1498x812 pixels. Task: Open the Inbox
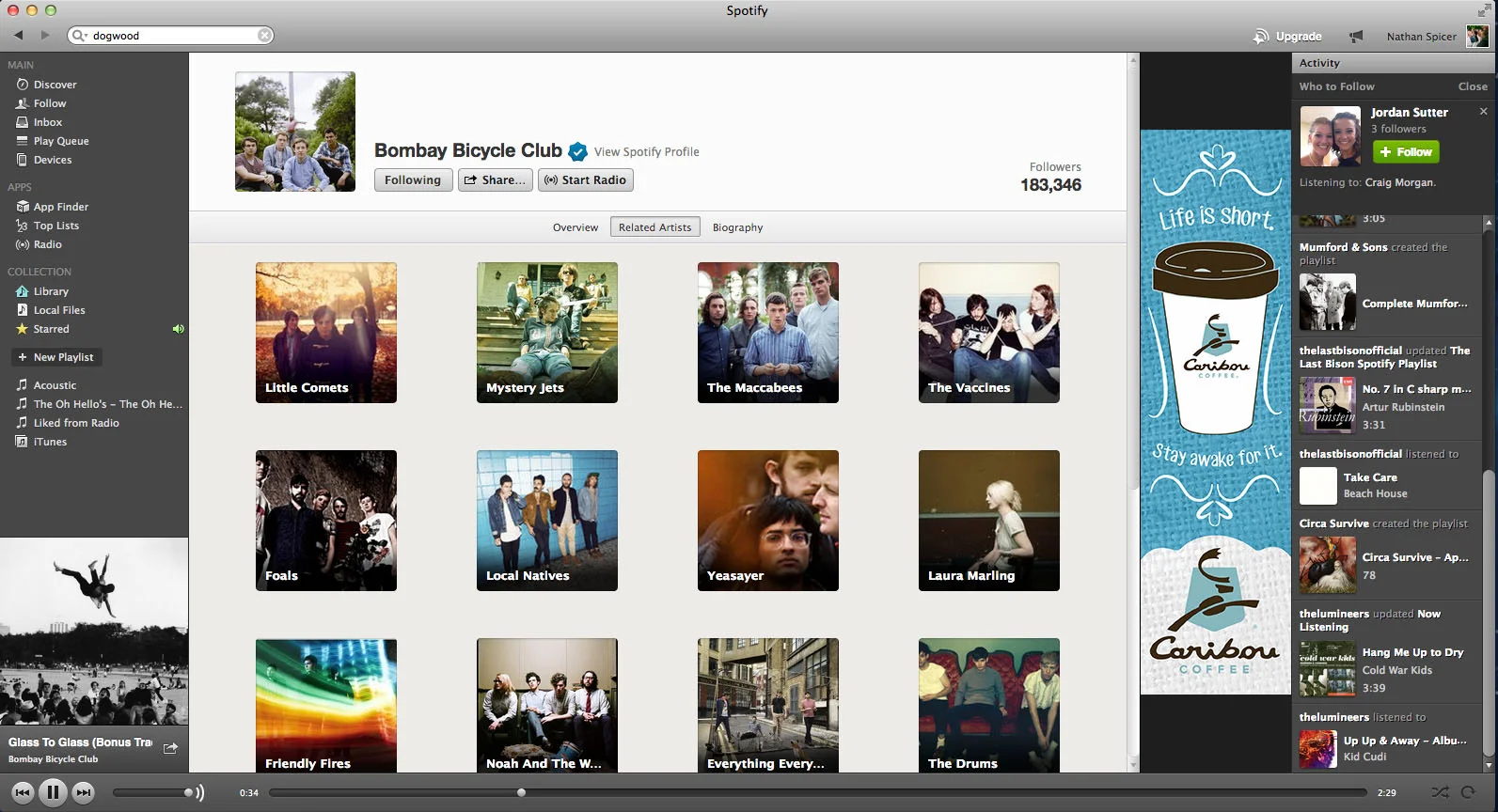[47, 122]
